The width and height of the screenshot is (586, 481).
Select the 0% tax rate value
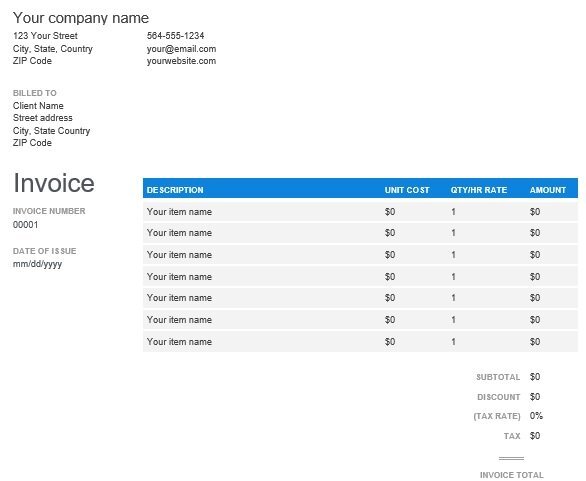pos(536,416)
